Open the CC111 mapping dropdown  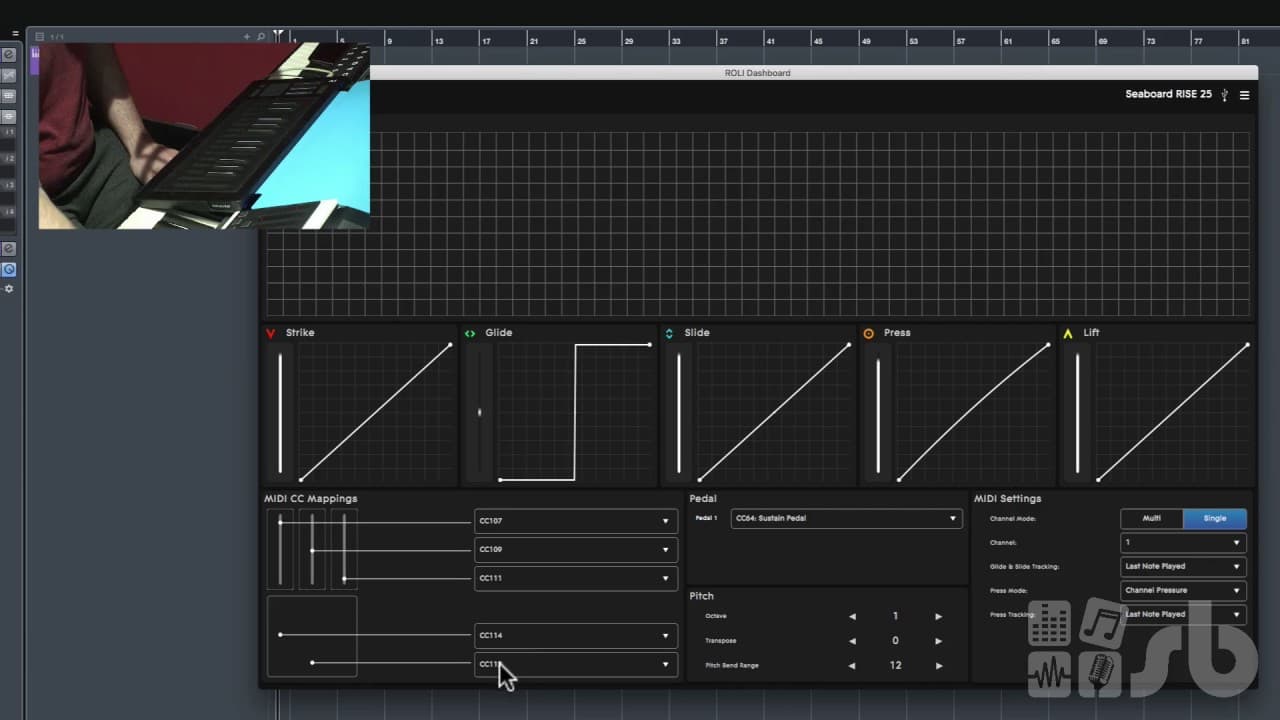[576, 578]
